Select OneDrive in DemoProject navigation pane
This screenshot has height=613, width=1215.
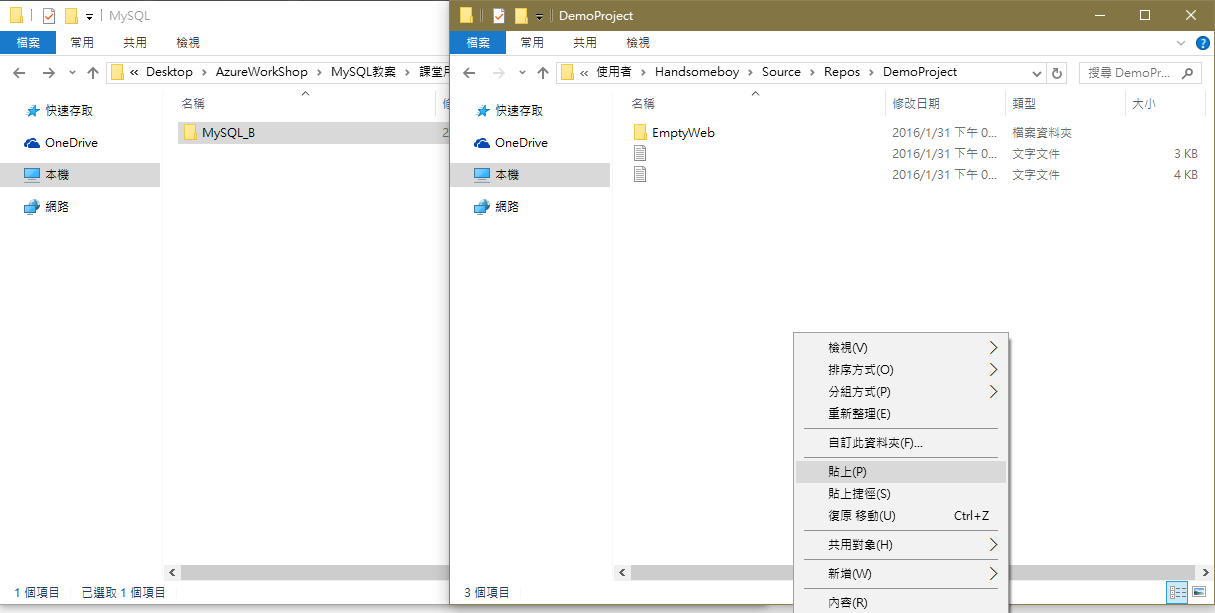(520, 143)
